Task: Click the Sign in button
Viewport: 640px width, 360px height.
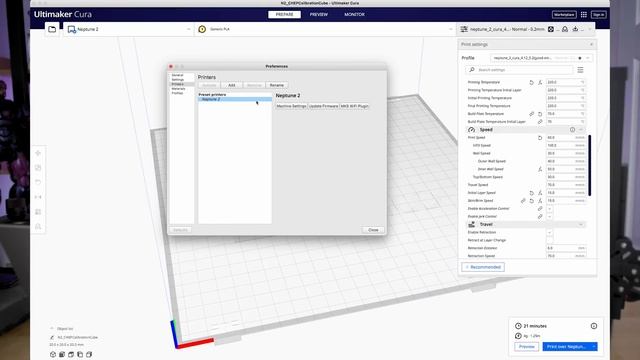Action: (598, 15)
